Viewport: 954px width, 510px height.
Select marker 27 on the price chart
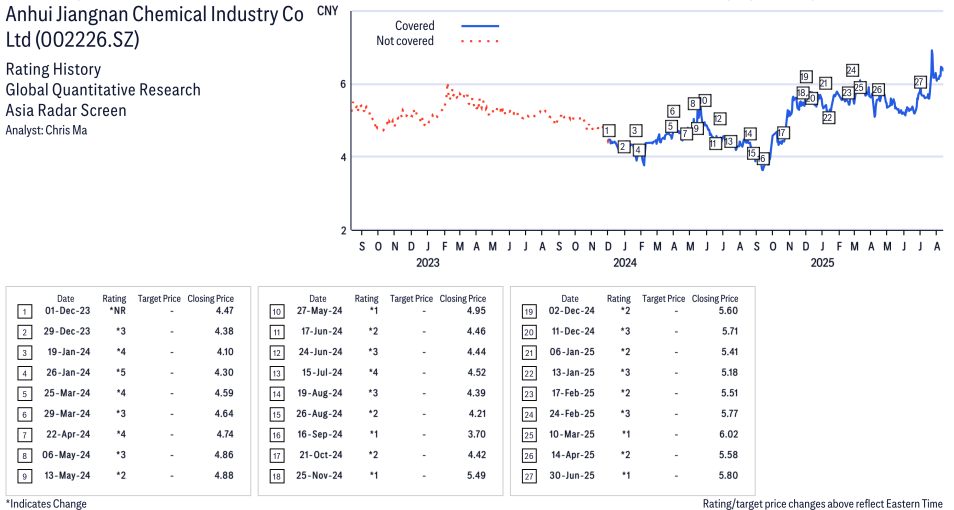919,82
